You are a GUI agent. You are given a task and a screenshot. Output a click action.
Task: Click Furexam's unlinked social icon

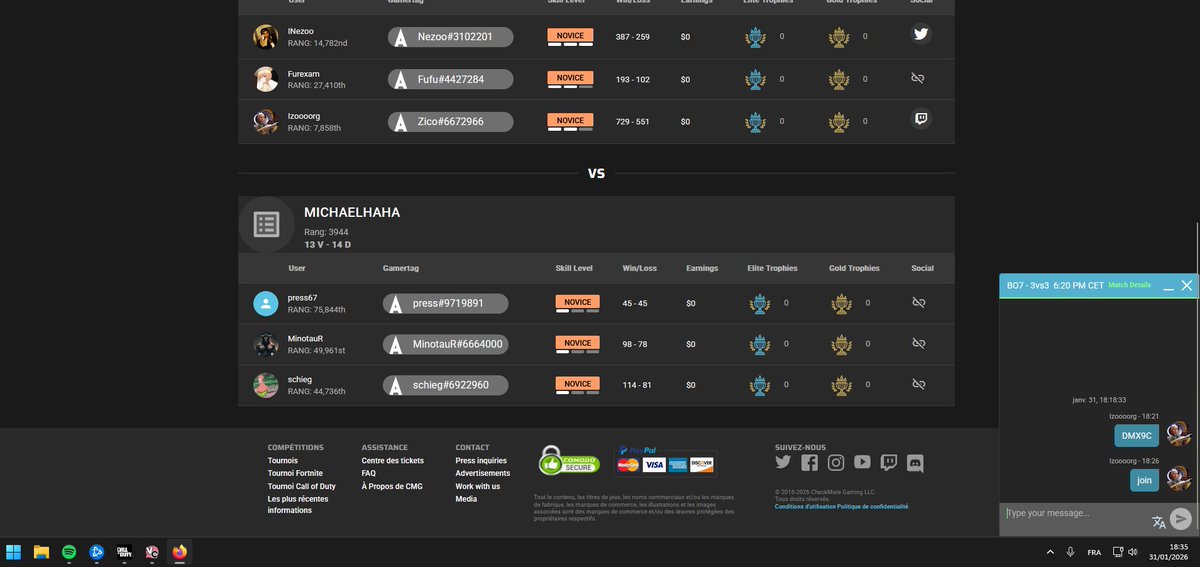pyautogui.click(x=918, y=78)
